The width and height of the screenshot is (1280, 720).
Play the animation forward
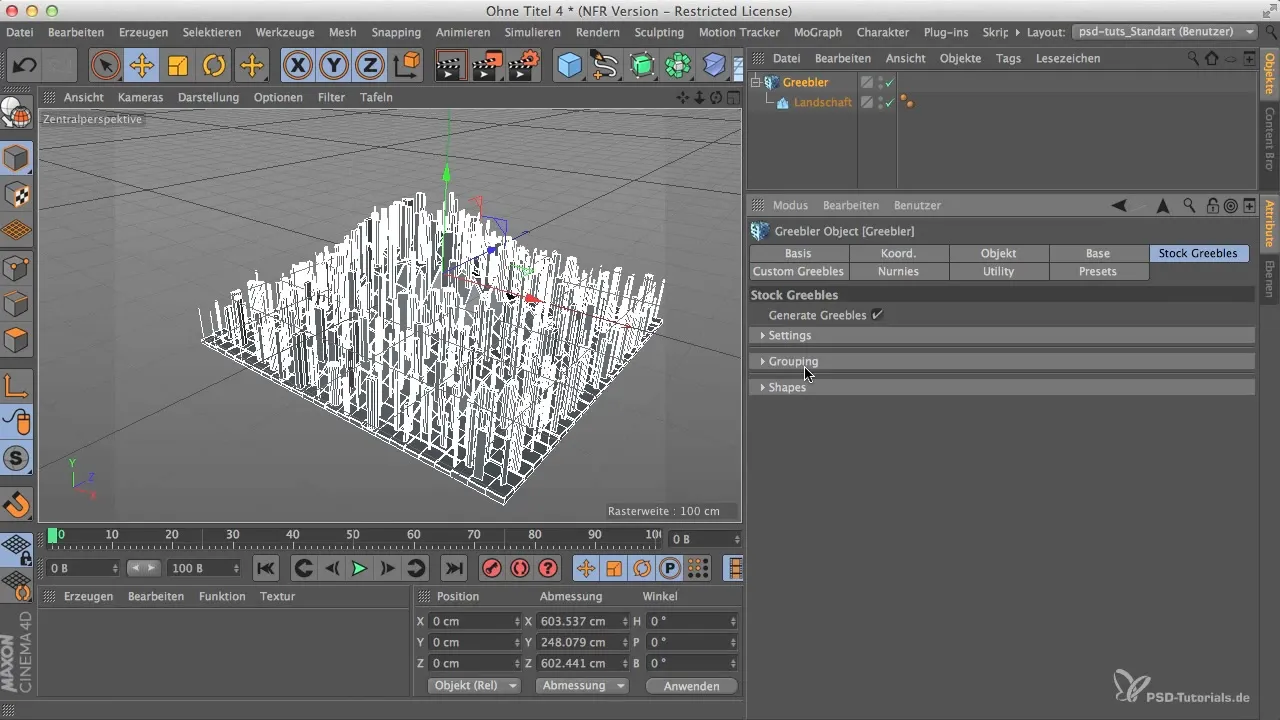tap(359, 568)
